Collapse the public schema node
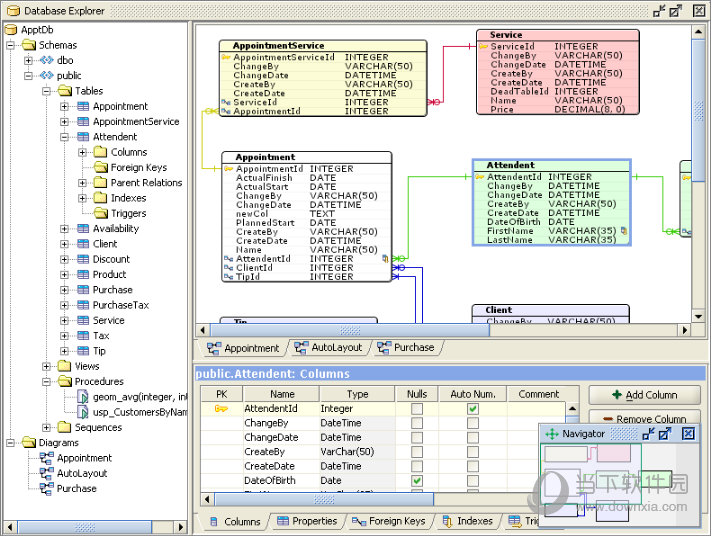Image resolution: width=712 pixels, height=536 pixels. point(29,75)
